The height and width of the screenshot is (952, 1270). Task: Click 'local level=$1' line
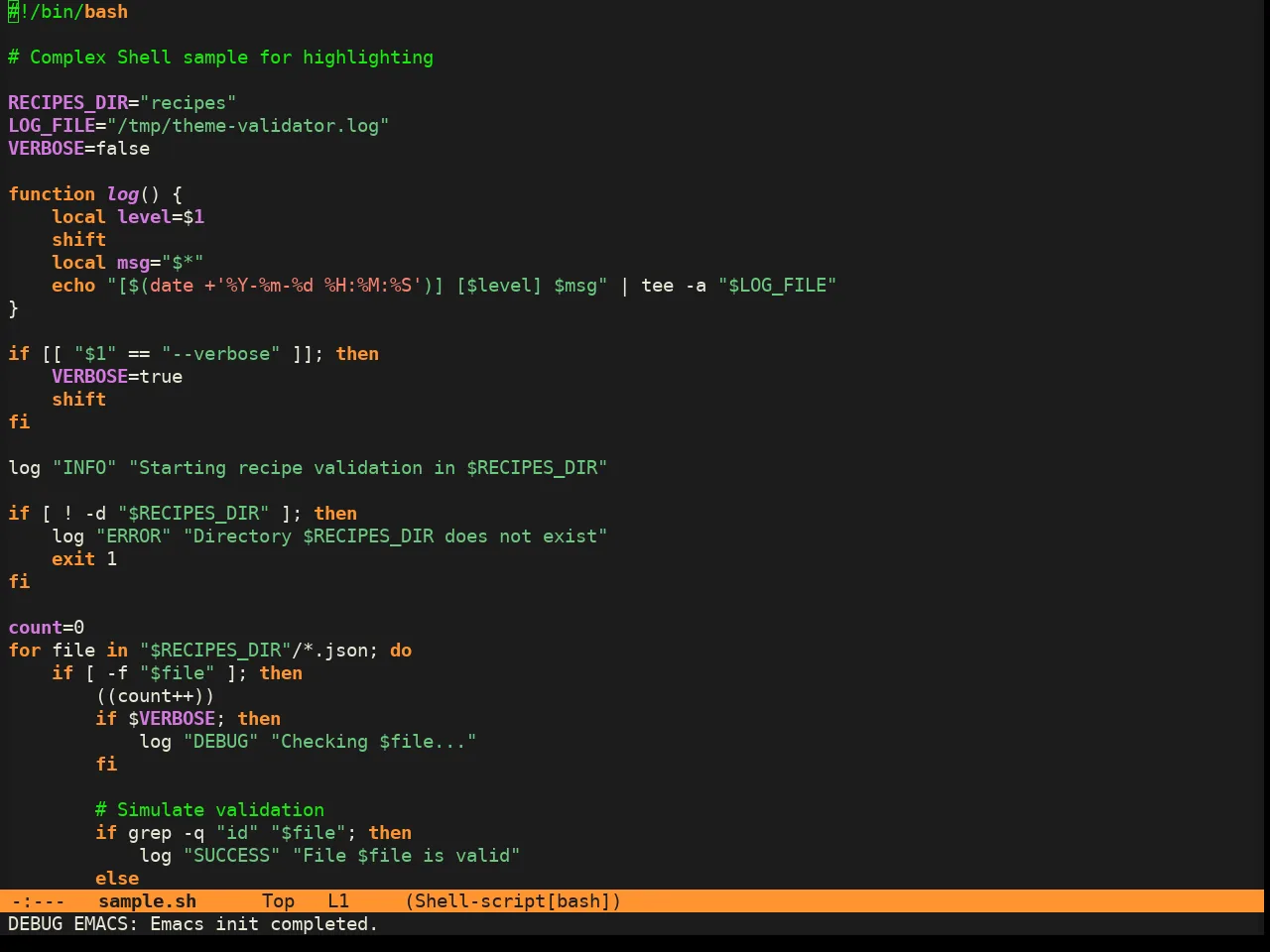coord(128,217)
